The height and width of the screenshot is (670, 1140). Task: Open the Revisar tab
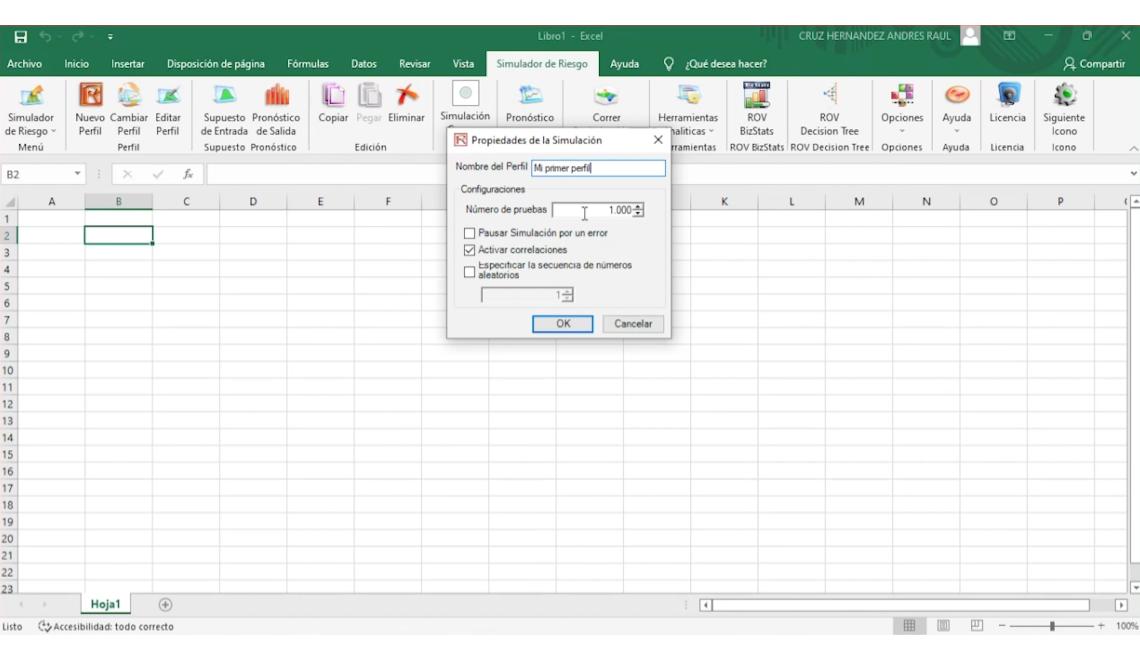click(x=414, y=64)
